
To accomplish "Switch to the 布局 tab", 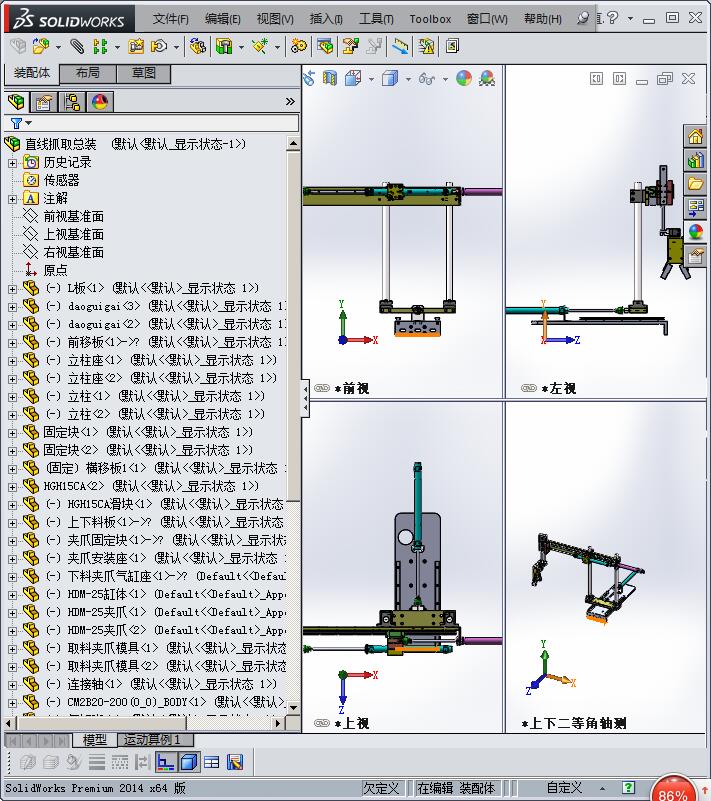I will tap(88, 74).
